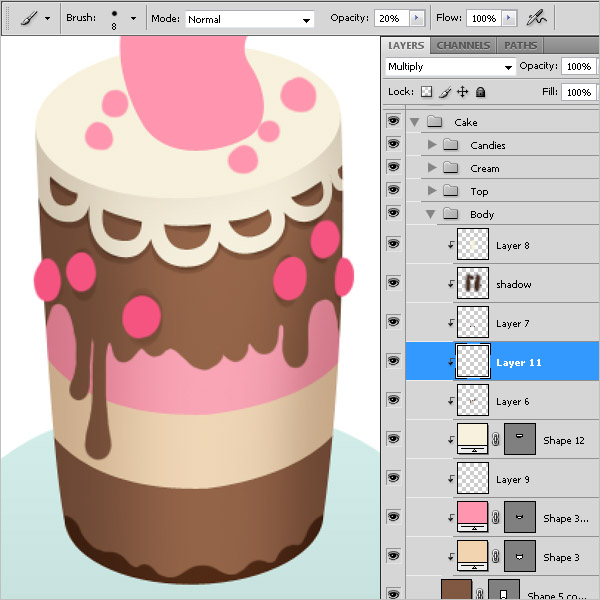The width and height of the screenshot is (600, 600).
Task: Hide the Cream group visibility eye
Action: (x=393, y=167)
